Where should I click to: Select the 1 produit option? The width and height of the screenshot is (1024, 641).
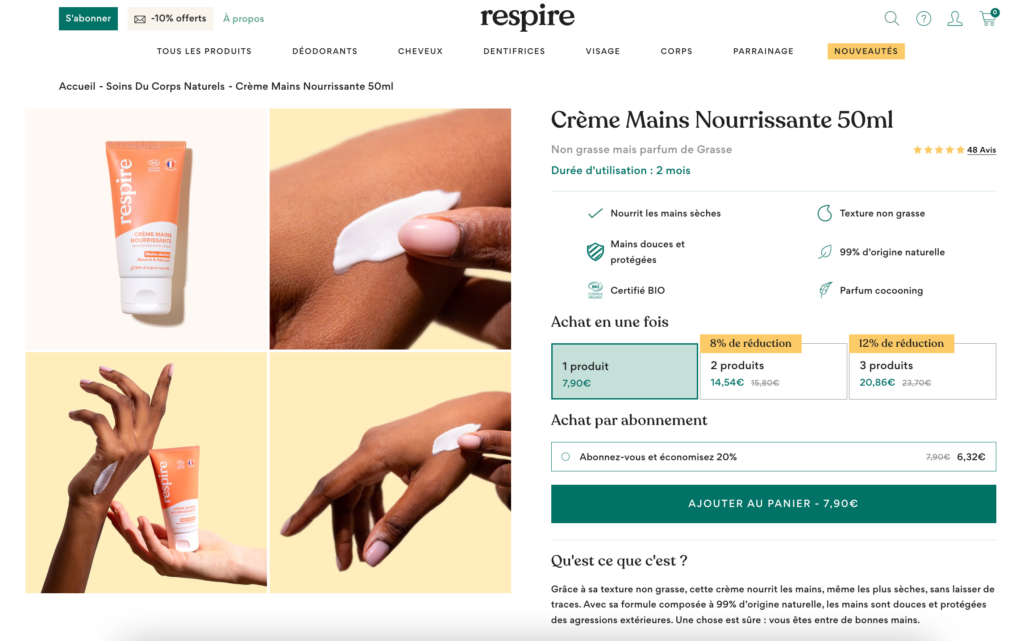624,372
